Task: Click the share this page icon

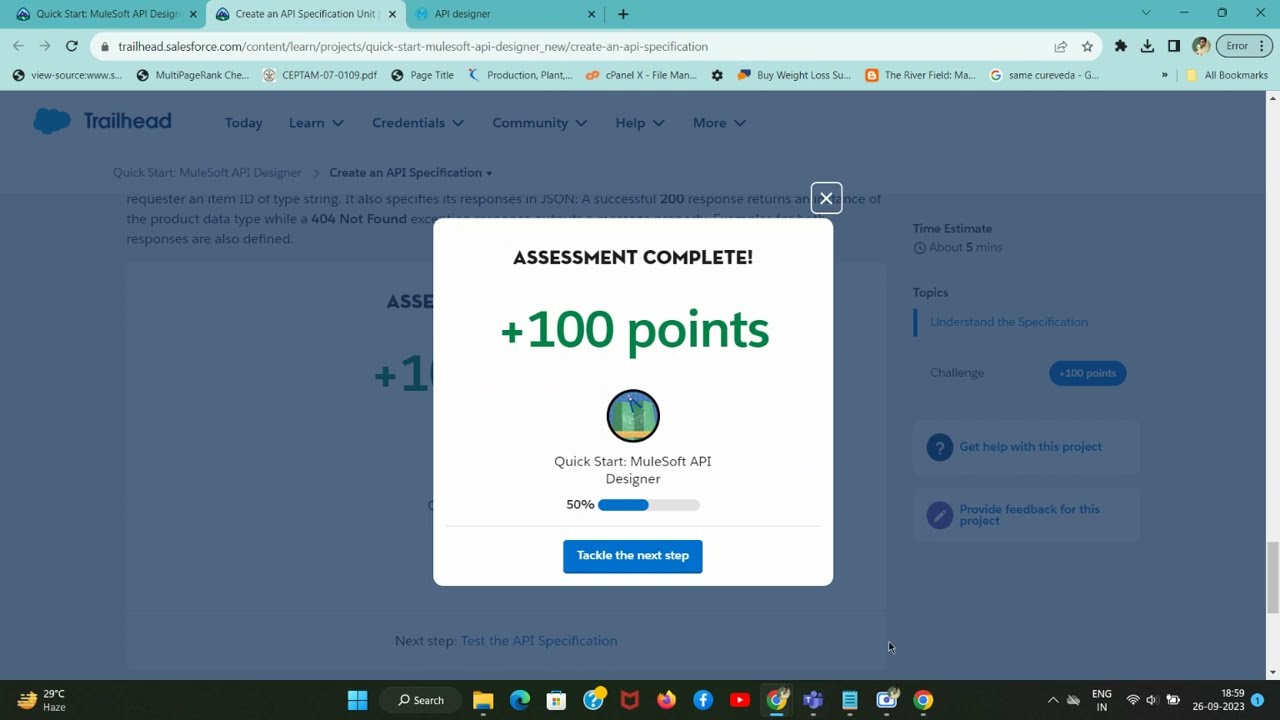Action: coord(1060,46)
